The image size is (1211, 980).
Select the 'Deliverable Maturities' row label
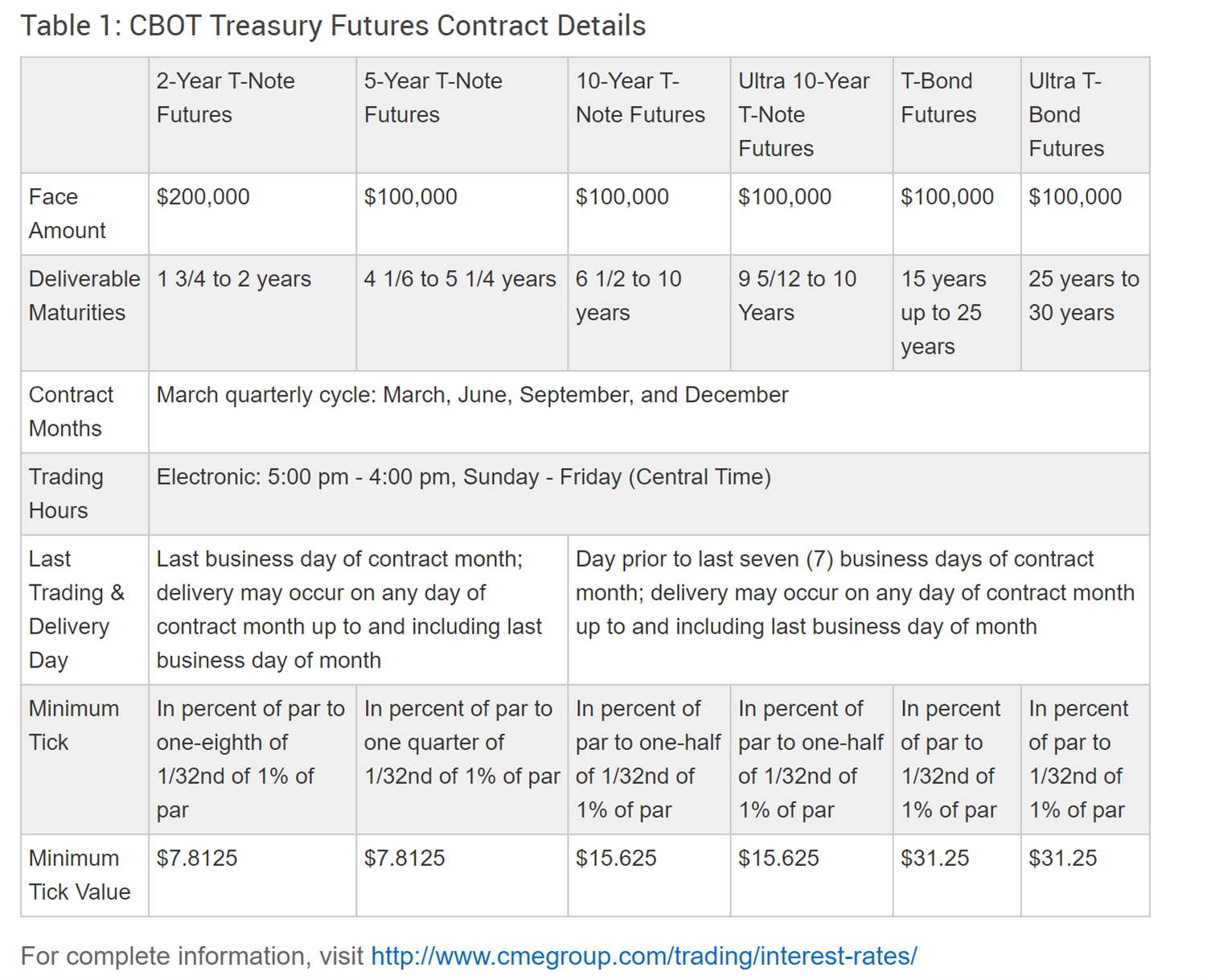point(84,313)
